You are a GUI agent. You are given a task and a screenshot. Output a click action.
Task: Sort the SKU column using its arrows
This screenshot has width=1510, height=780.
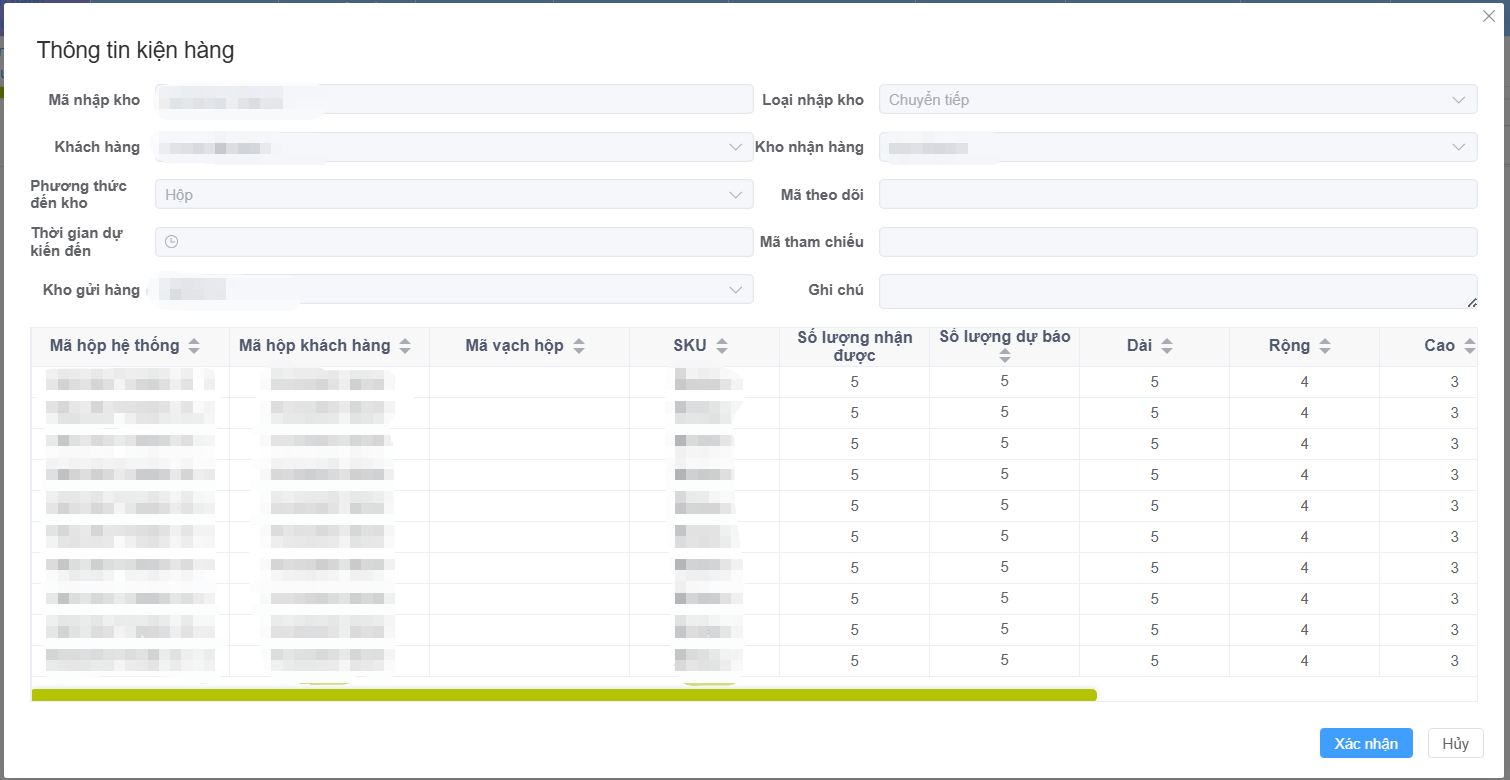tap(722, 346)
